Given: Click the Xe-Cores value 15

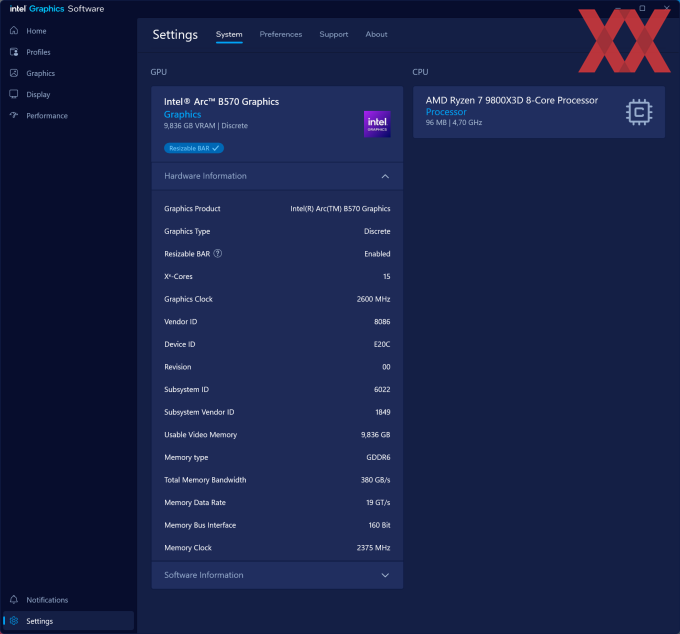Looking at the screenshot, I should pos(386,276).
